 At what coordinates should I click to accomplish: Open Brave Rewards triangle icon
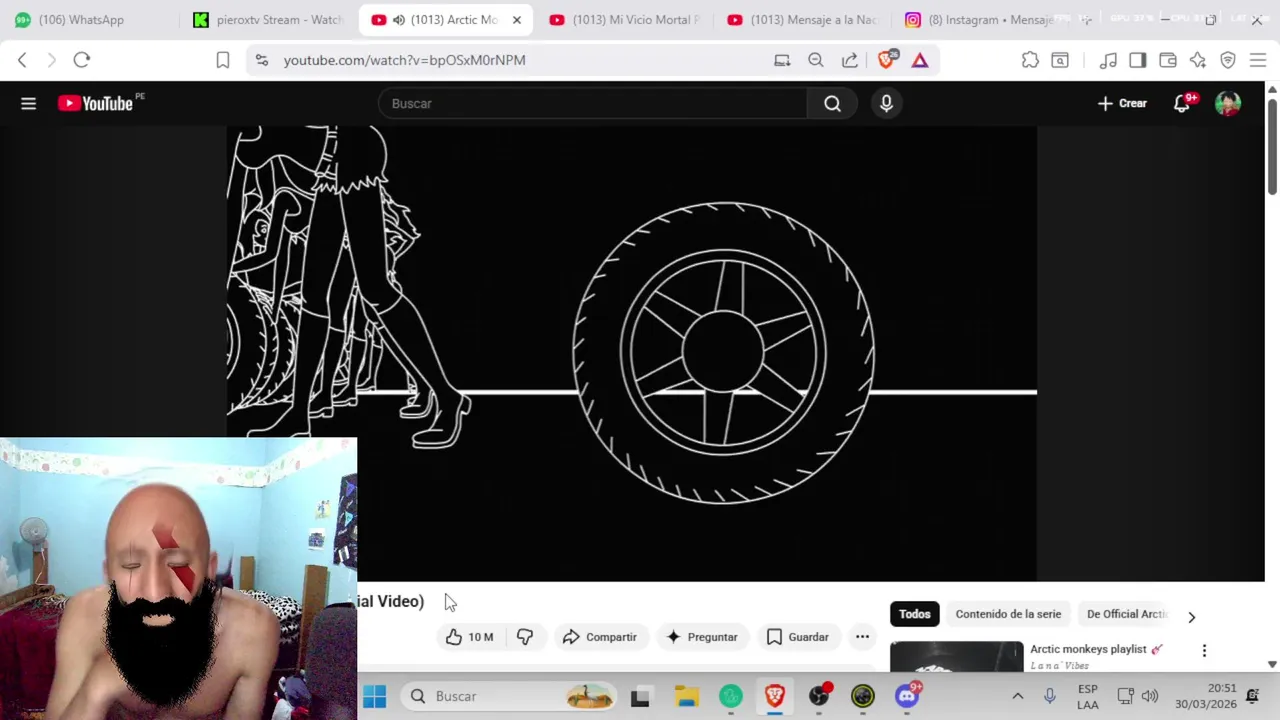[x=920, y=60]
